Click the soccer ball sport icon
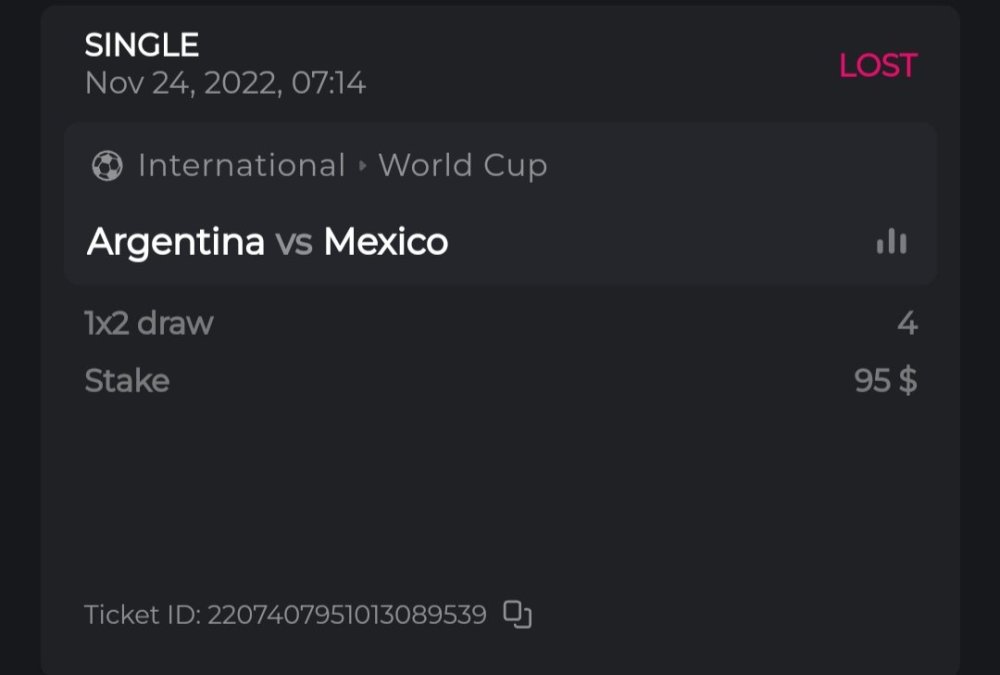1000x675 pixels. pos(107,166)
